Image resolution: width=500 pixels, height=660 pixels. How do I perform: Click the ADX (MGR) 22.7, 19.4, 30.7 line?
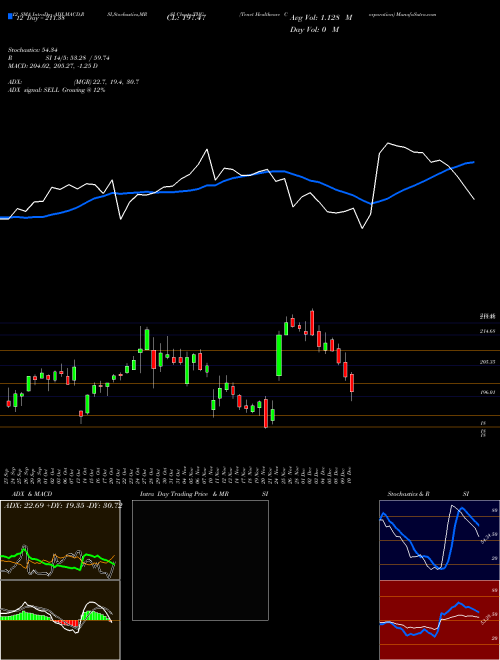point(73,82)
